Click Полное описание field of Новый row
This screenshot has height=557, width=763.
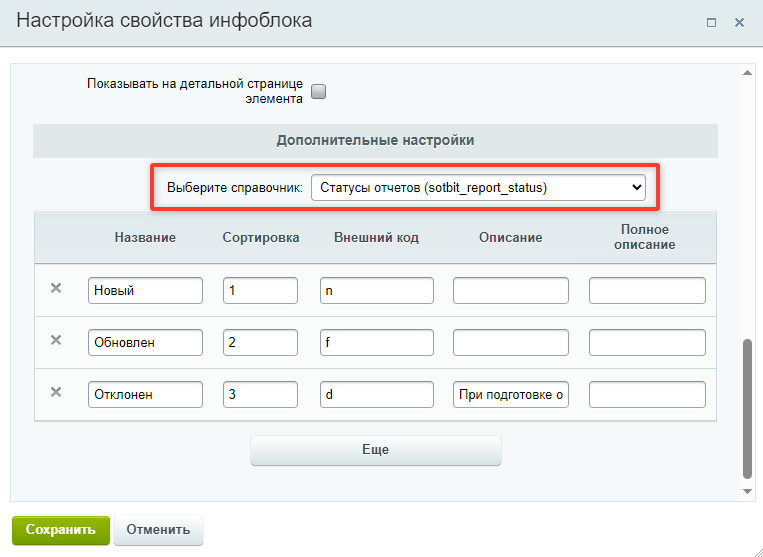click(x=647, y=290)
